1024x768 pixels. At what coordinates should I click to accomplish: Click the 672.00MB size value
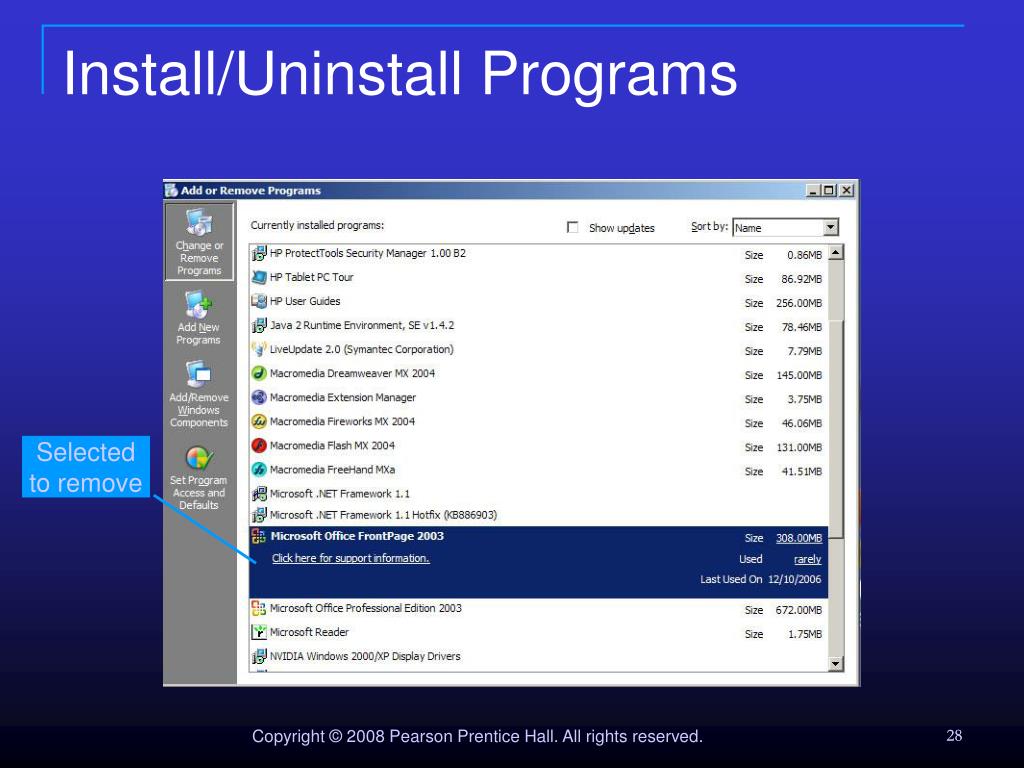(799, 610)
